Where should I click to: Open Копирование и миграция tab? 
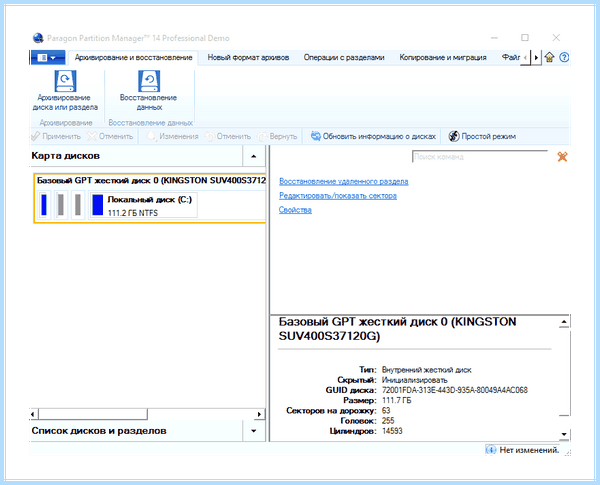coord(443,58)
